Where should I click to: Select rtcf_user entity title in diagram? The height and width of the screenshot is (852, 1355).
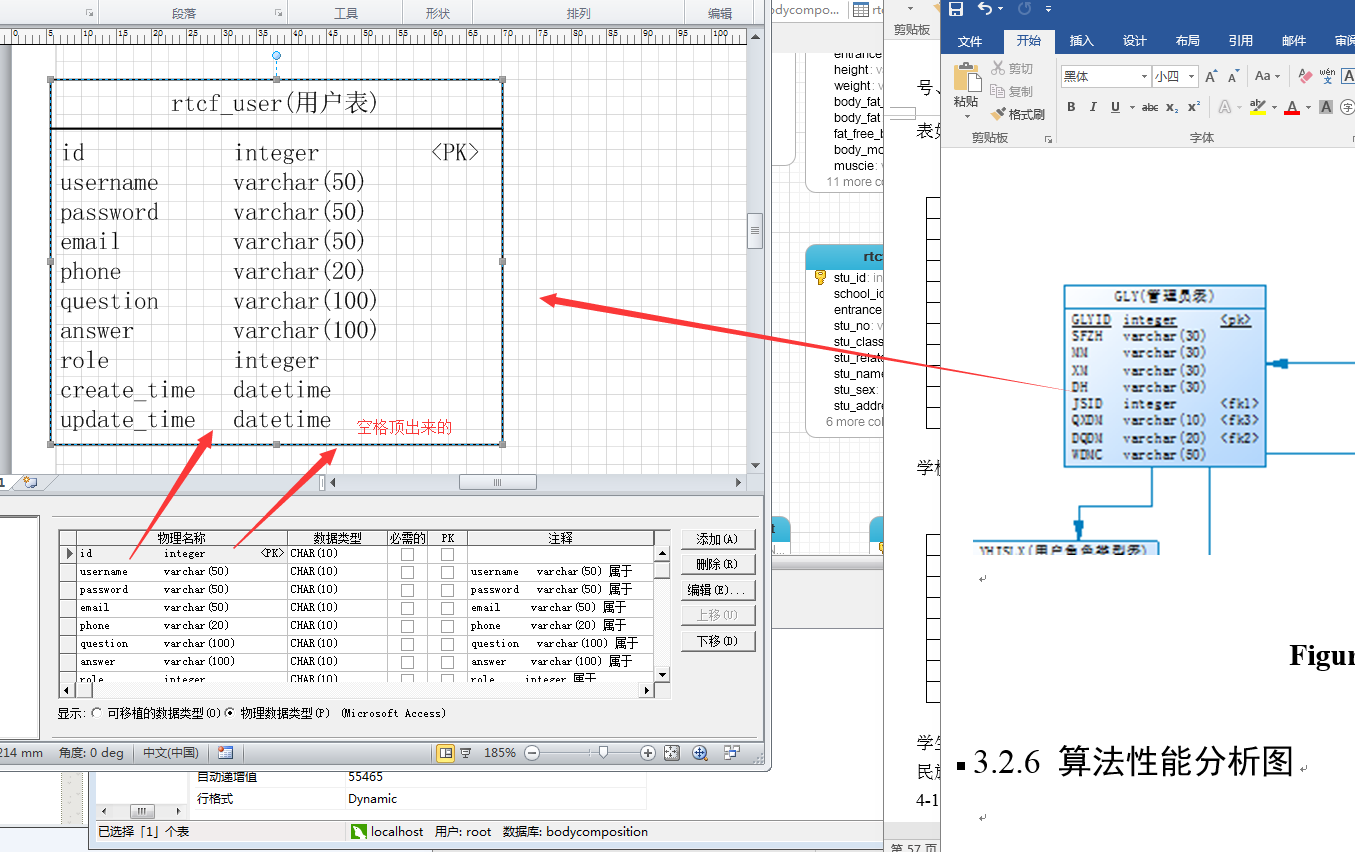click(x=274, y=103)
